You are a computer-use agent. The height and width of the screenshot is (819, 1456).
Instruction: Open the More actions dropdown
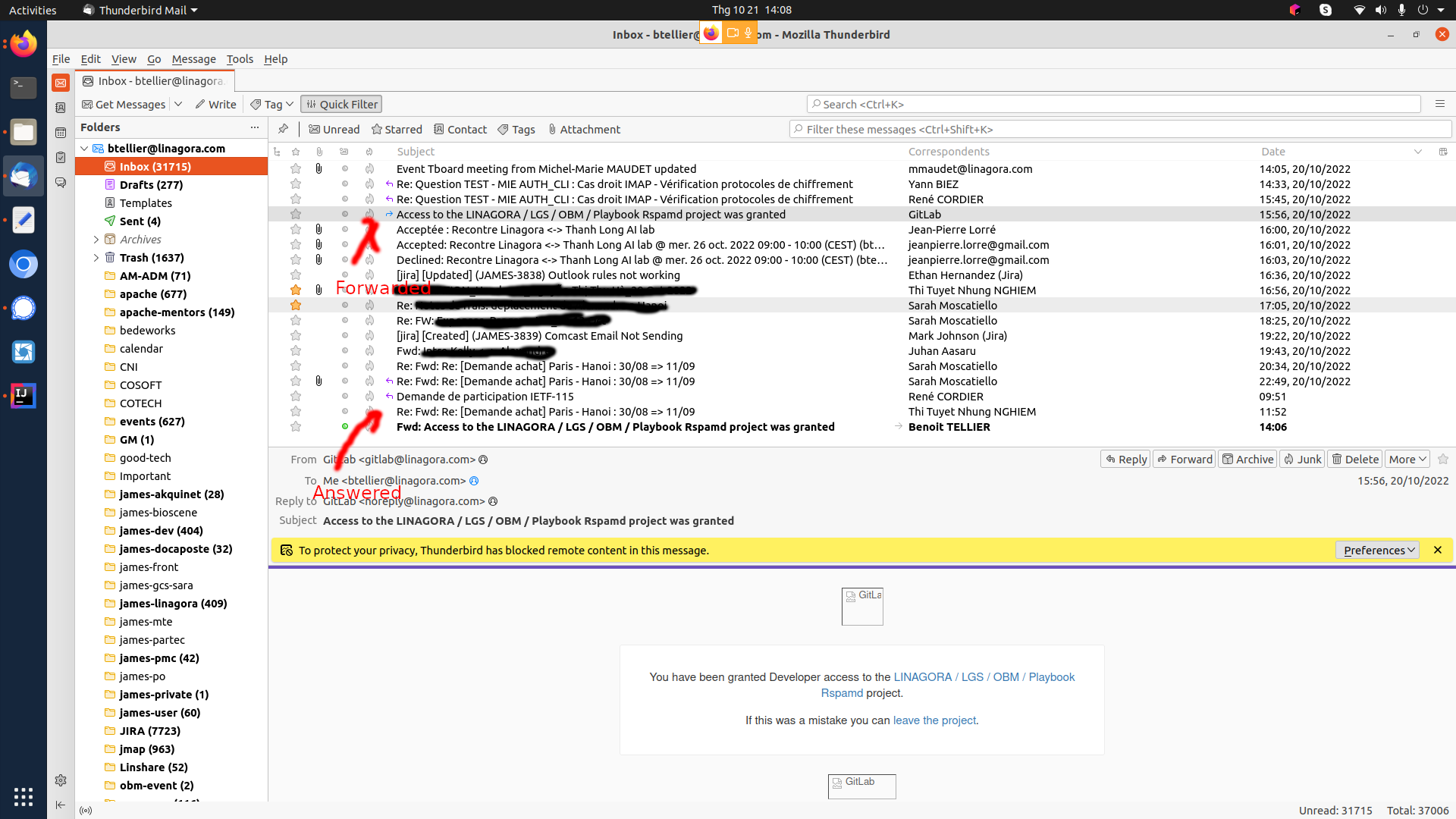pos(1407,459)
